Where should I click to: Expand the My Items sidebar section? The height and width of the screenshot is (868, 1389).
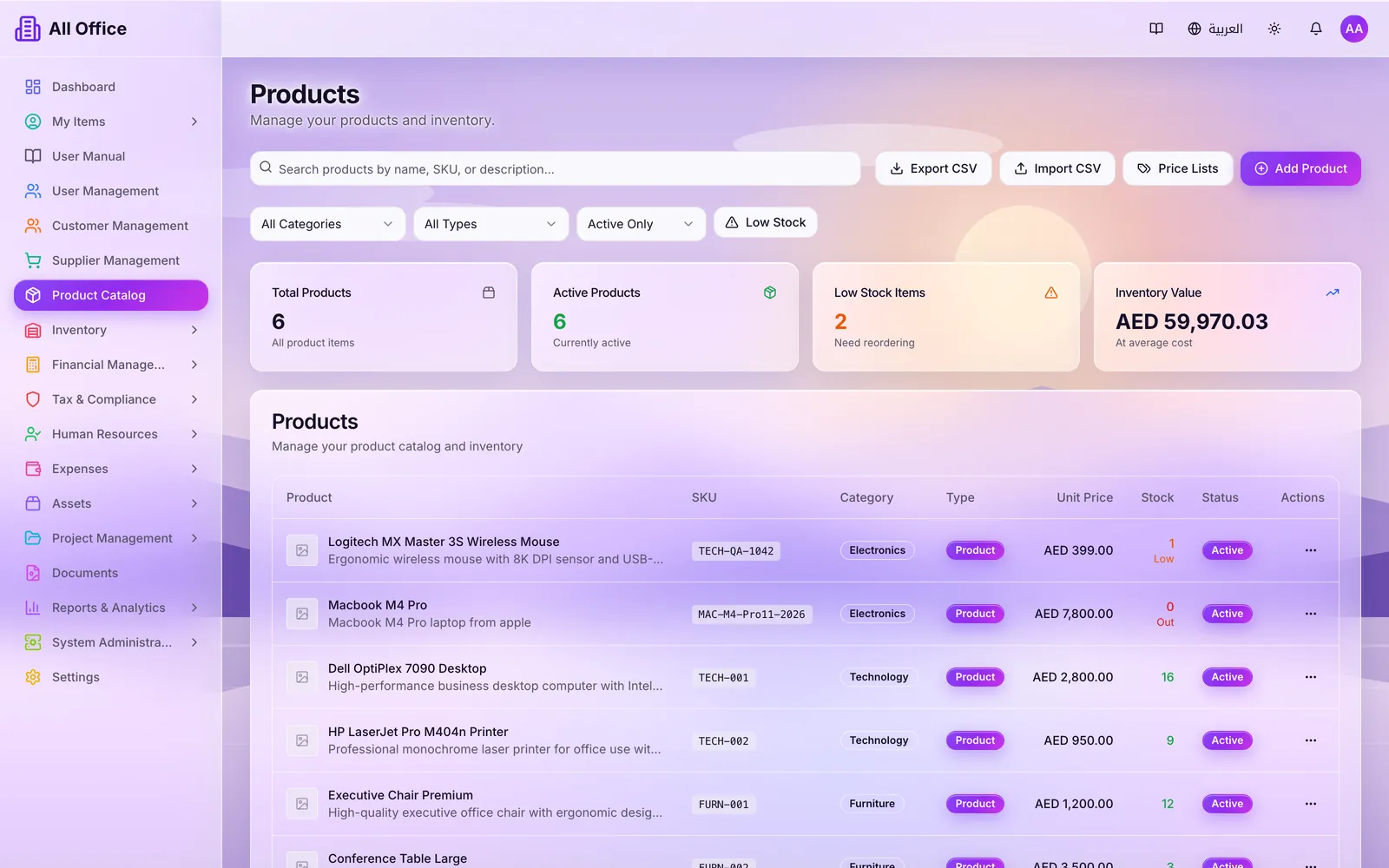(111, 122)
